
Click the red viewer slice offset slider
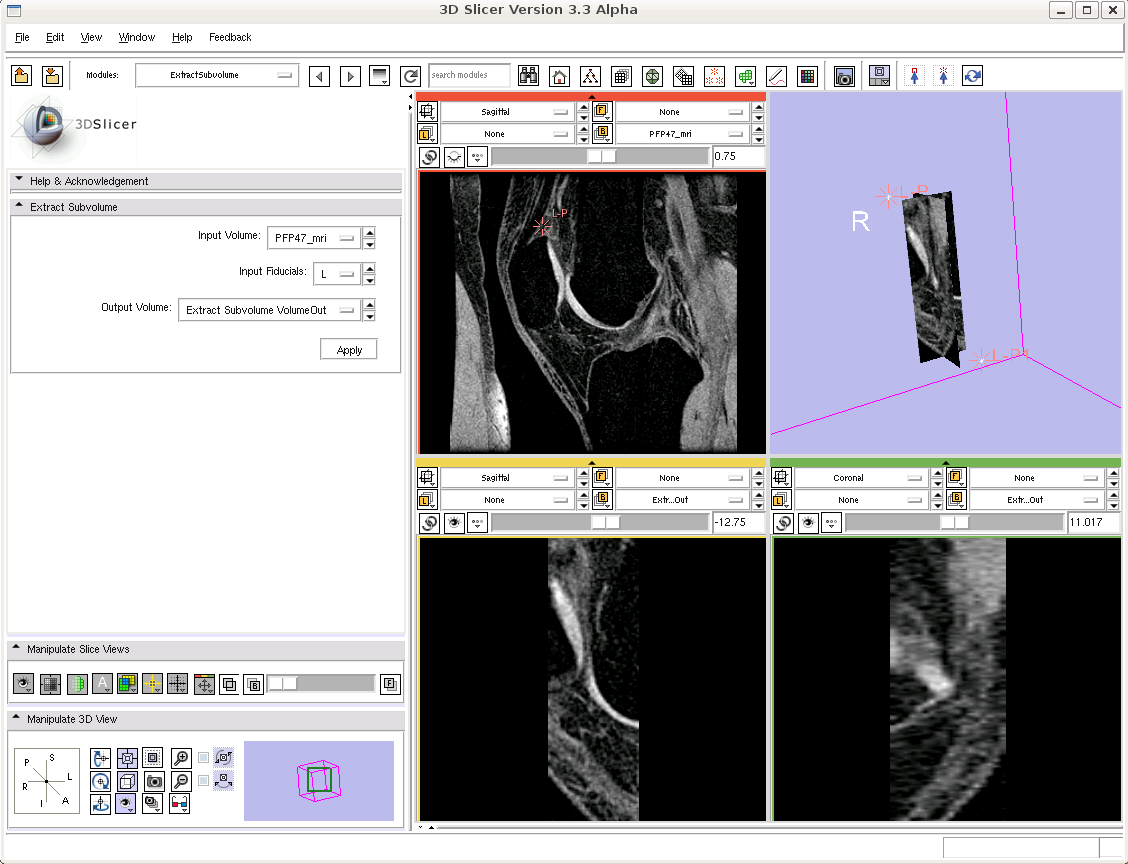600,157
